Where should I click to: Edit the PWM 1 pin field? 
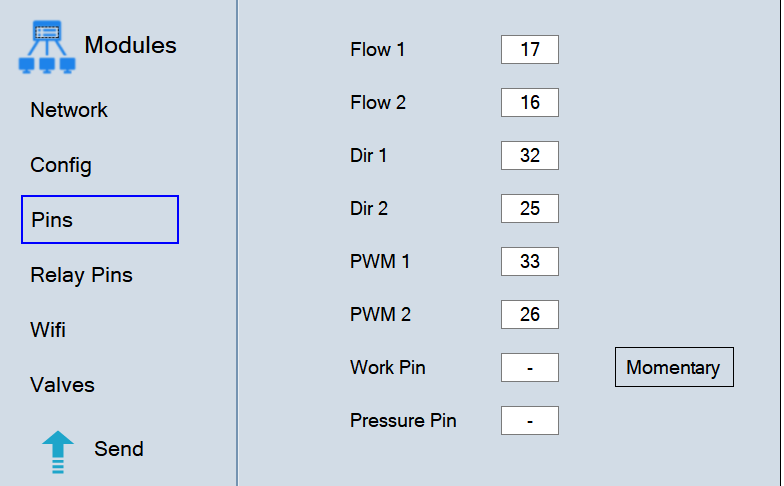coord(530,262)
